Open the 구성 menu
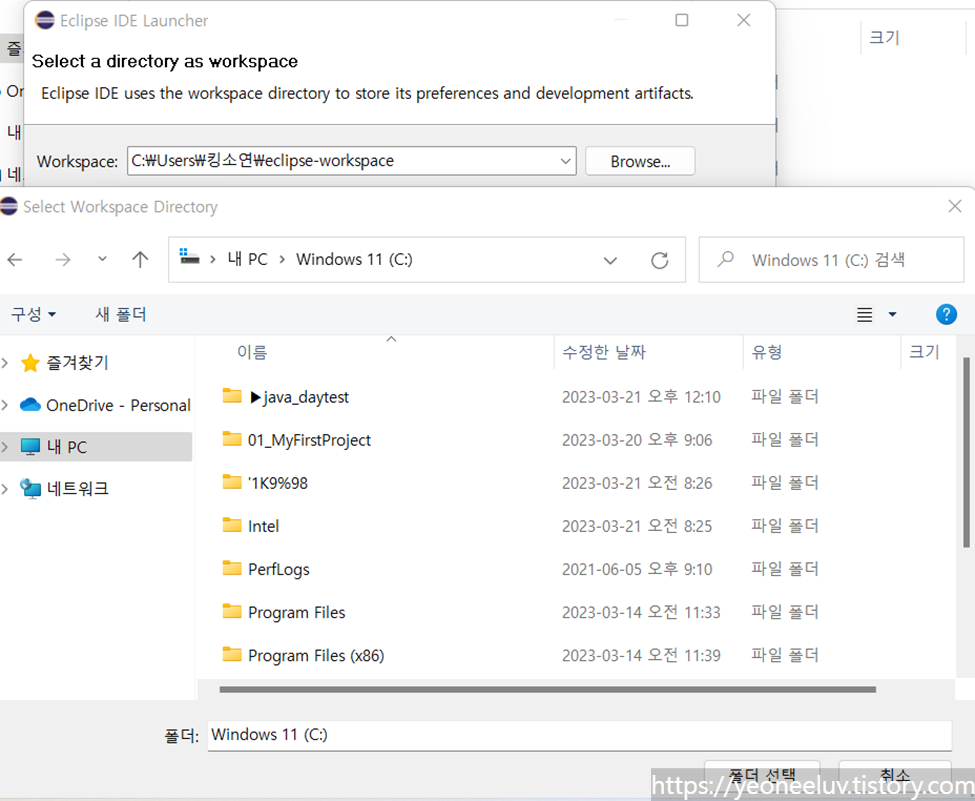The height and width of the screenshot is (801, 975). click(33, 314)
